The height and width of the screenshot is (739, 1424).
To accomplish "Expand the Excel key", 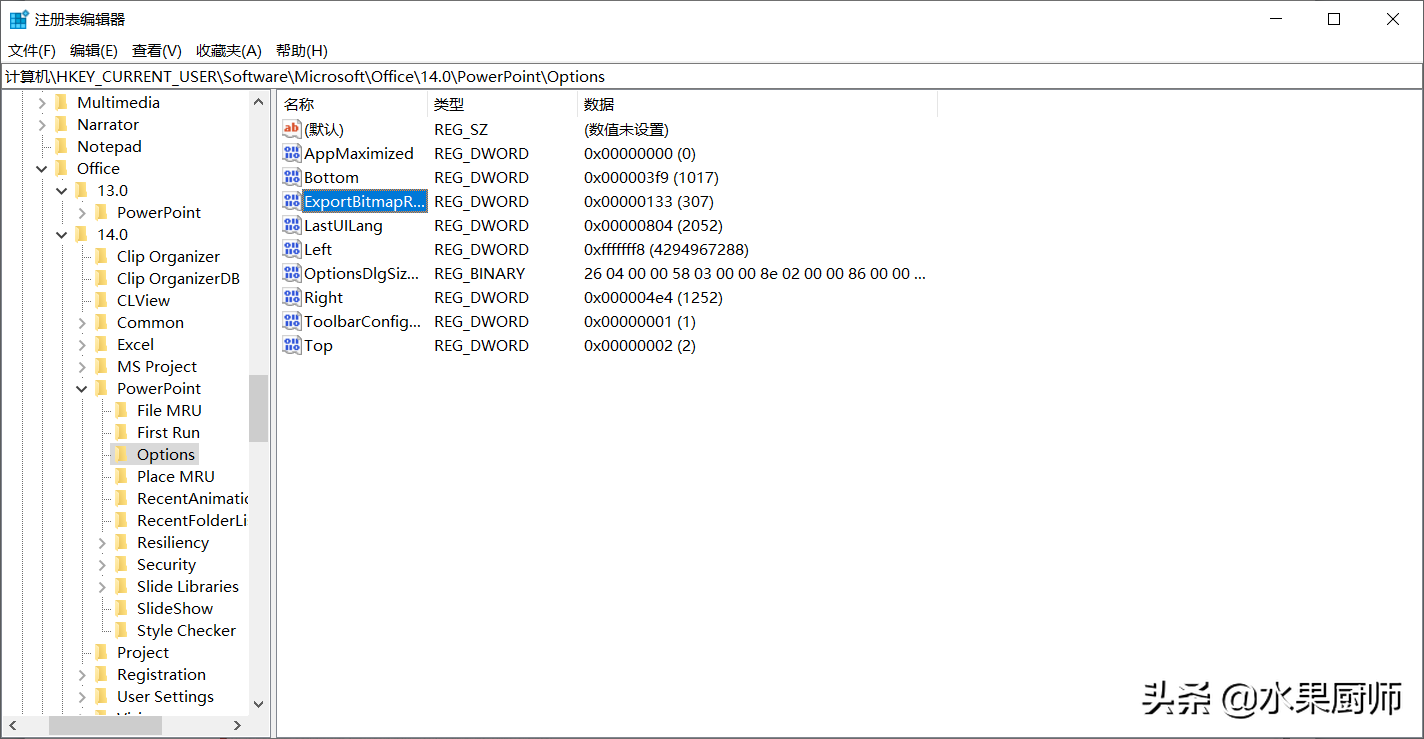I will (x=82, y=344).
